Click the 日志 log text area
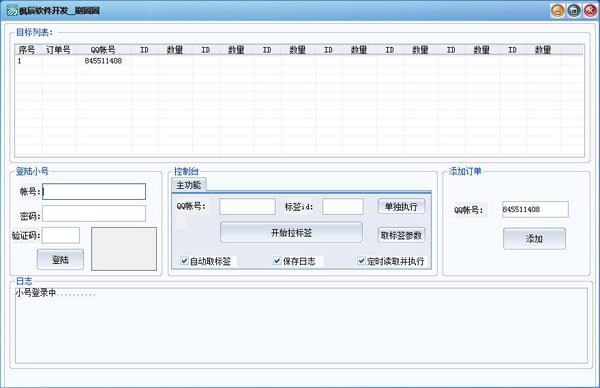This screenshot has width=600, height=388. point(301,326)
